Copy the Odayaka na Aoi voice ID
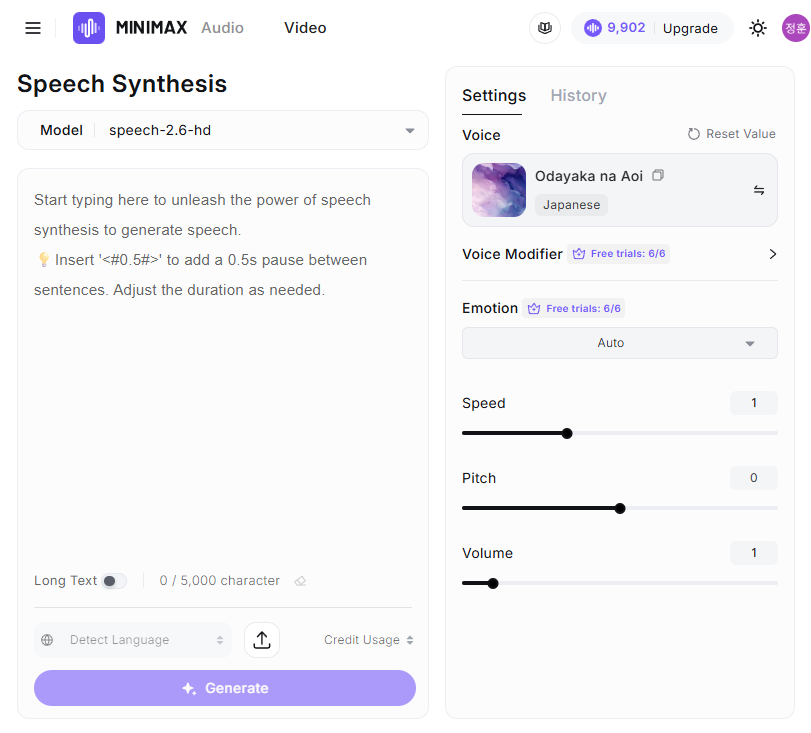The image size is (811, 733). 658,176
